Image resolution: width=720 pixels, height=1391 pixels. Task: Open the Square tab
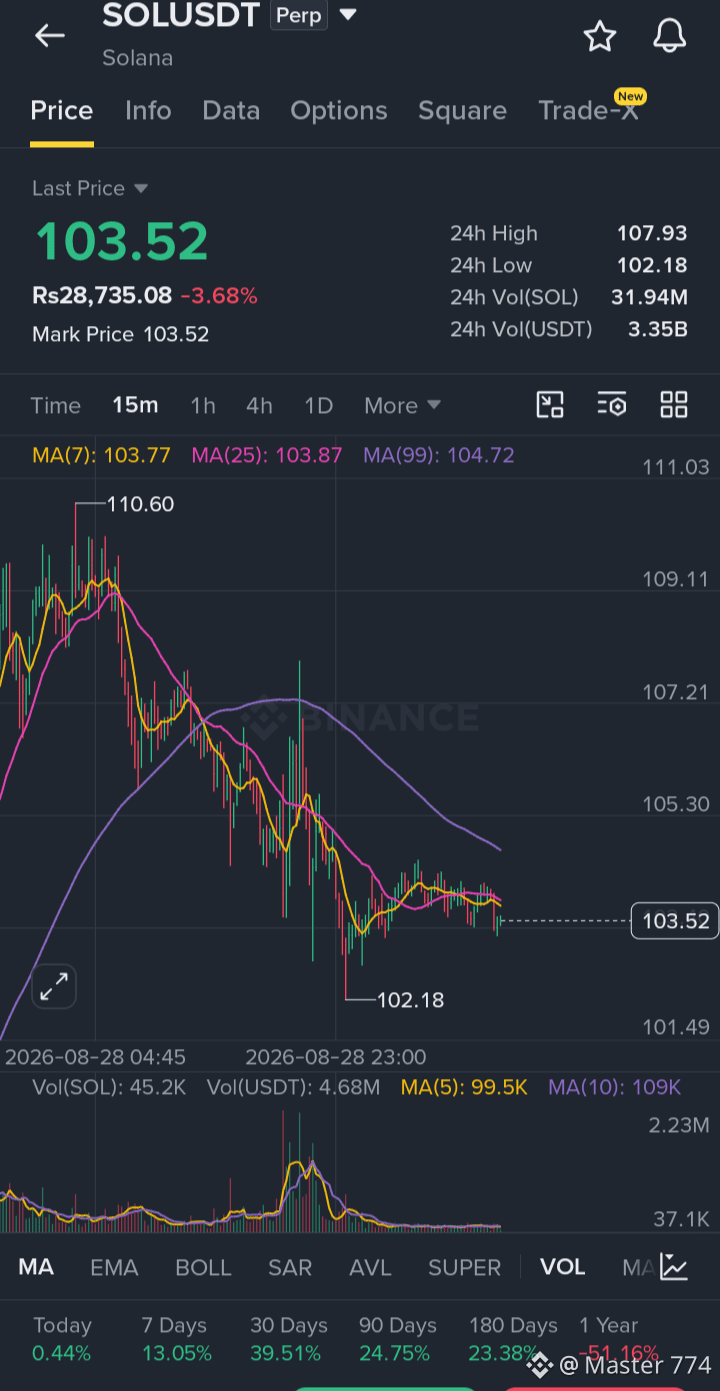tap(462, 111)
